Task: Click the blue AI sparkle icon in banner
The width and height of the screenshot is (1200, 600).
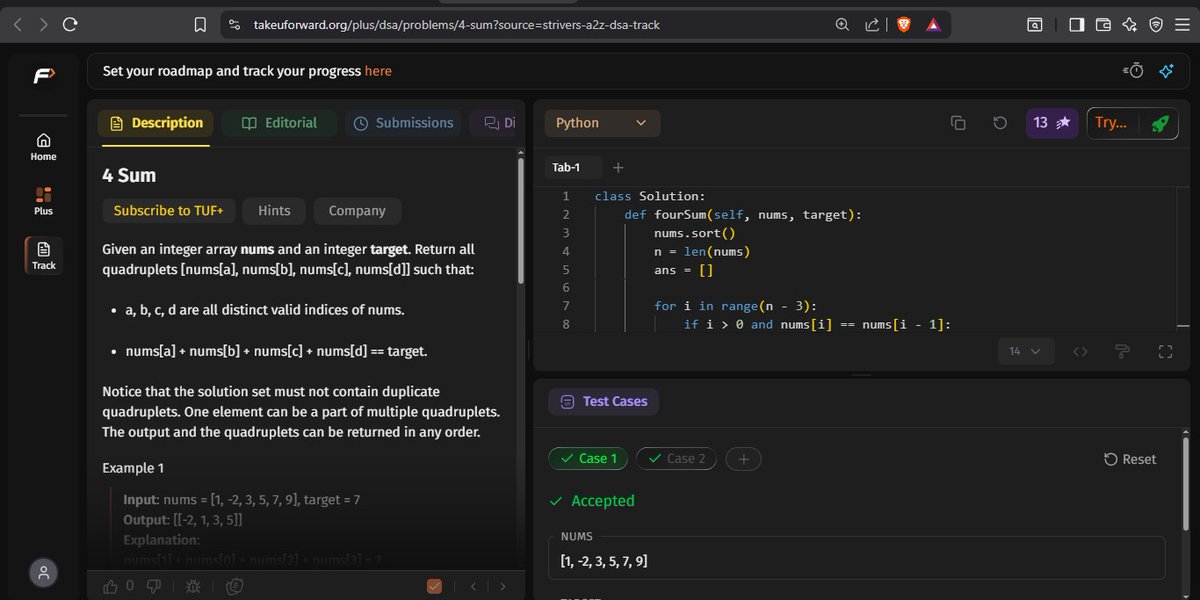Action: coord(1166,70)
